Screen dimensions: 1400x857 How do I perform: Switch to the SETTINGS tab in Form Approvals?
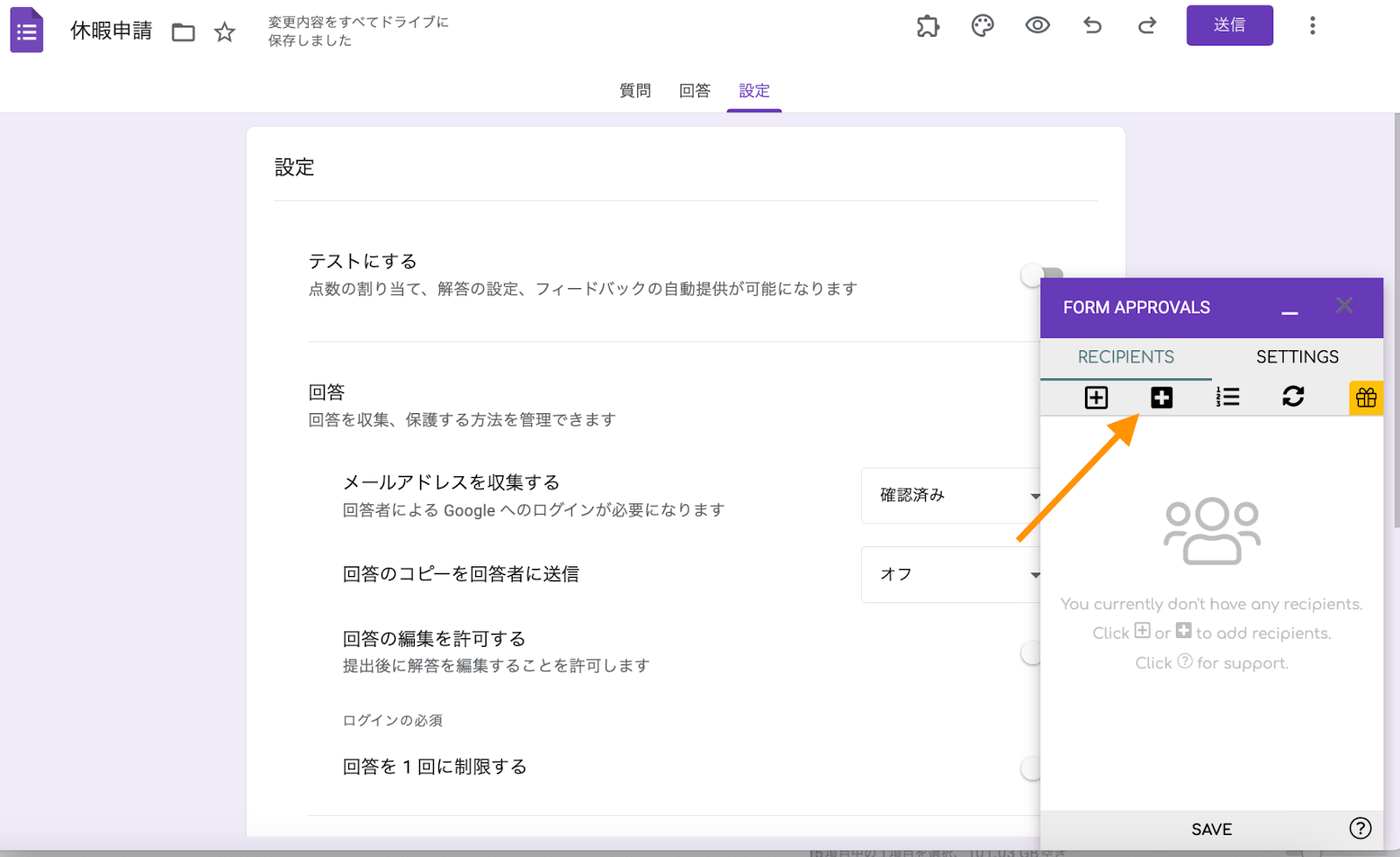(1297, 357)
